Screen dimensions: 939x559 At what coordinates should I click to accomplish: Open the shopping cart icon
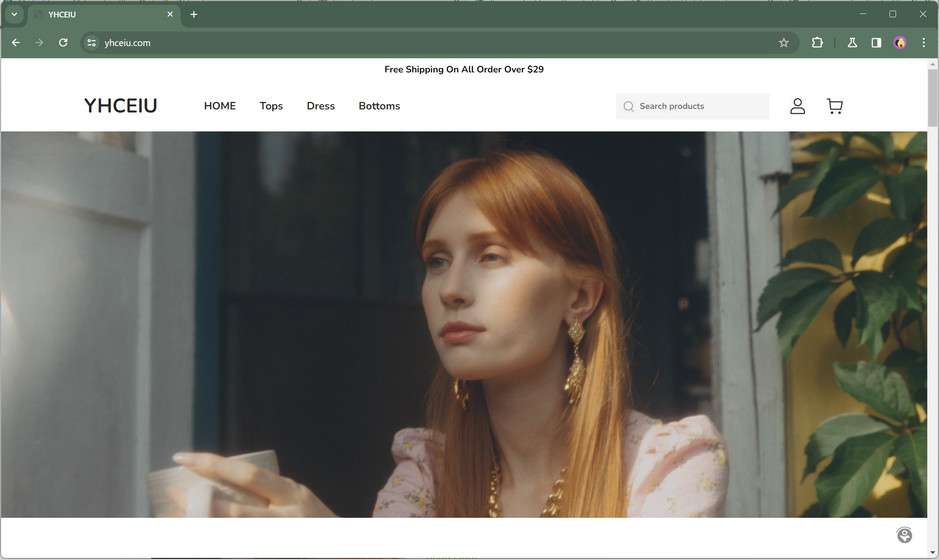tap(835, 106)
